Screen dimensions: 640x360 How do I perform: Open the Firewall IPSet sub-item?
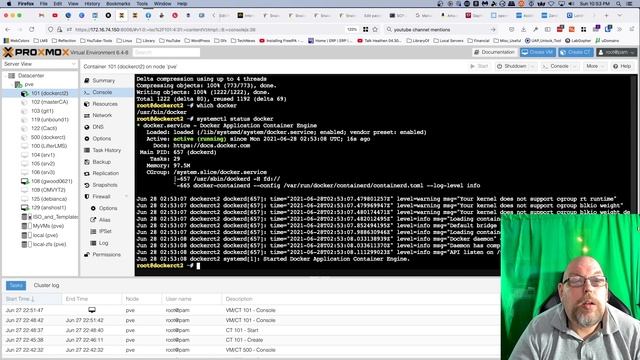pyautogui.click(x=105, y=231)
